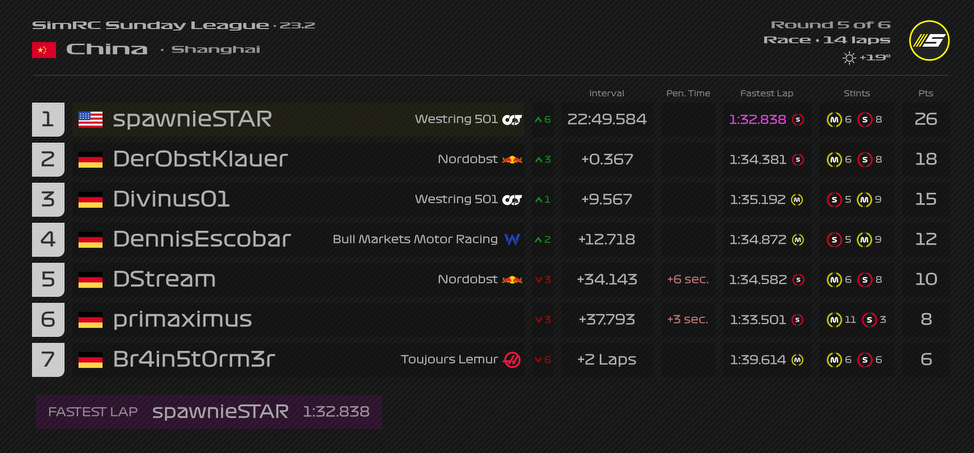Image resolution: width=974 pixels, height=453 pixels.
Task: Click the +6 sec. penalty for DStream
Action: (x=688, y=280)
